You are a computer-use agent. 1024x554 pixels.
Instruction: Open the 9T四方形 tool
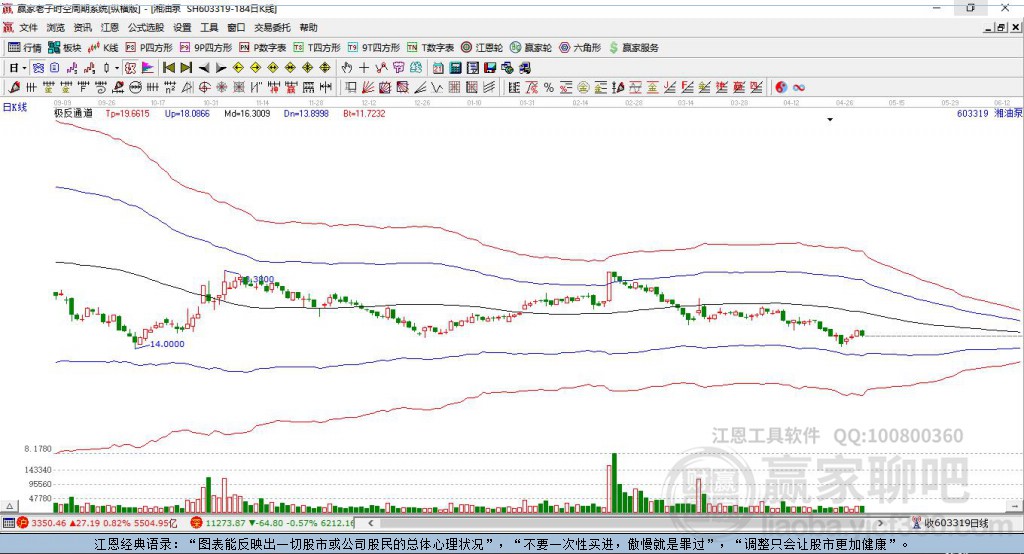click(374, 48)
